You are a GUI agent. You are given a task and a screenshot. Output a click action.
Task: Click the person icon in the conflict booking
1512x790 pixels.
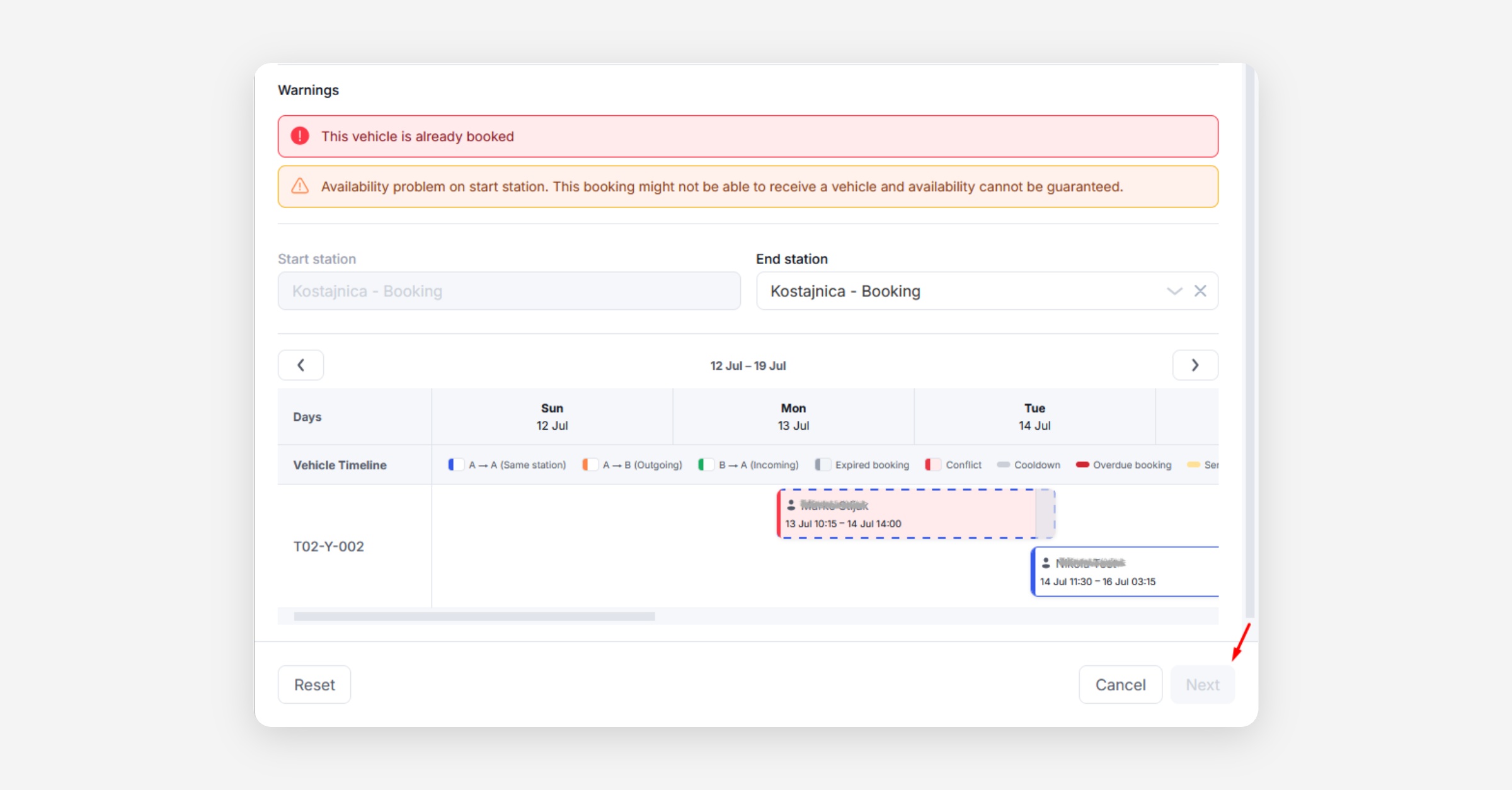click(x=791, y=505)
